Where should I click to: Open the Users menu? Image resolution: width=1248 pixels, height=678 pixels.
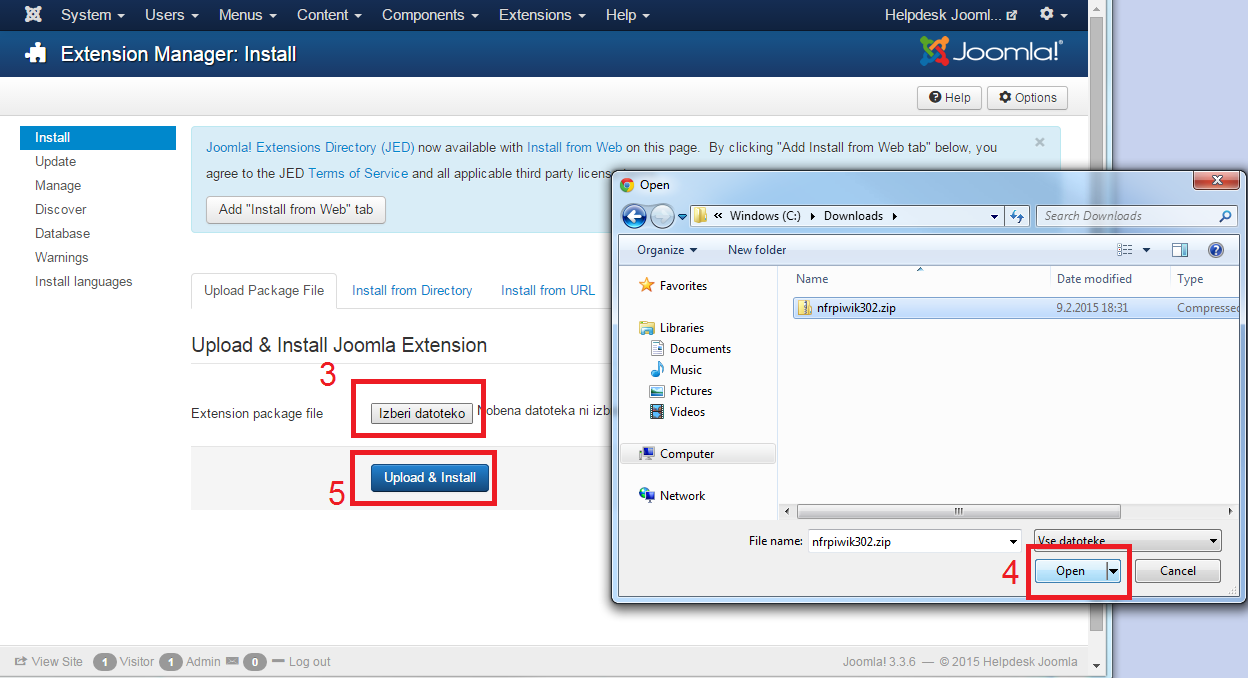click(172, 15)
